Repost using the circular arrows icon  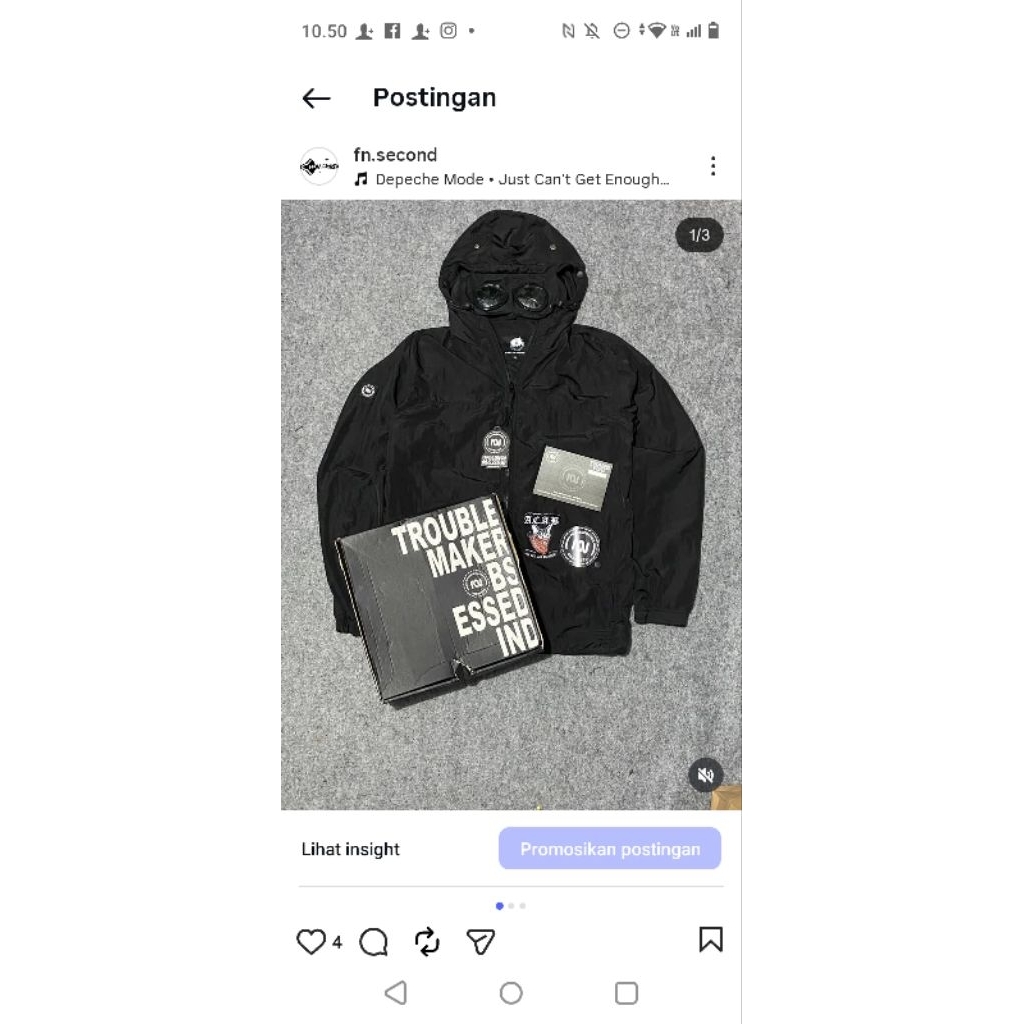coord(427,942)
